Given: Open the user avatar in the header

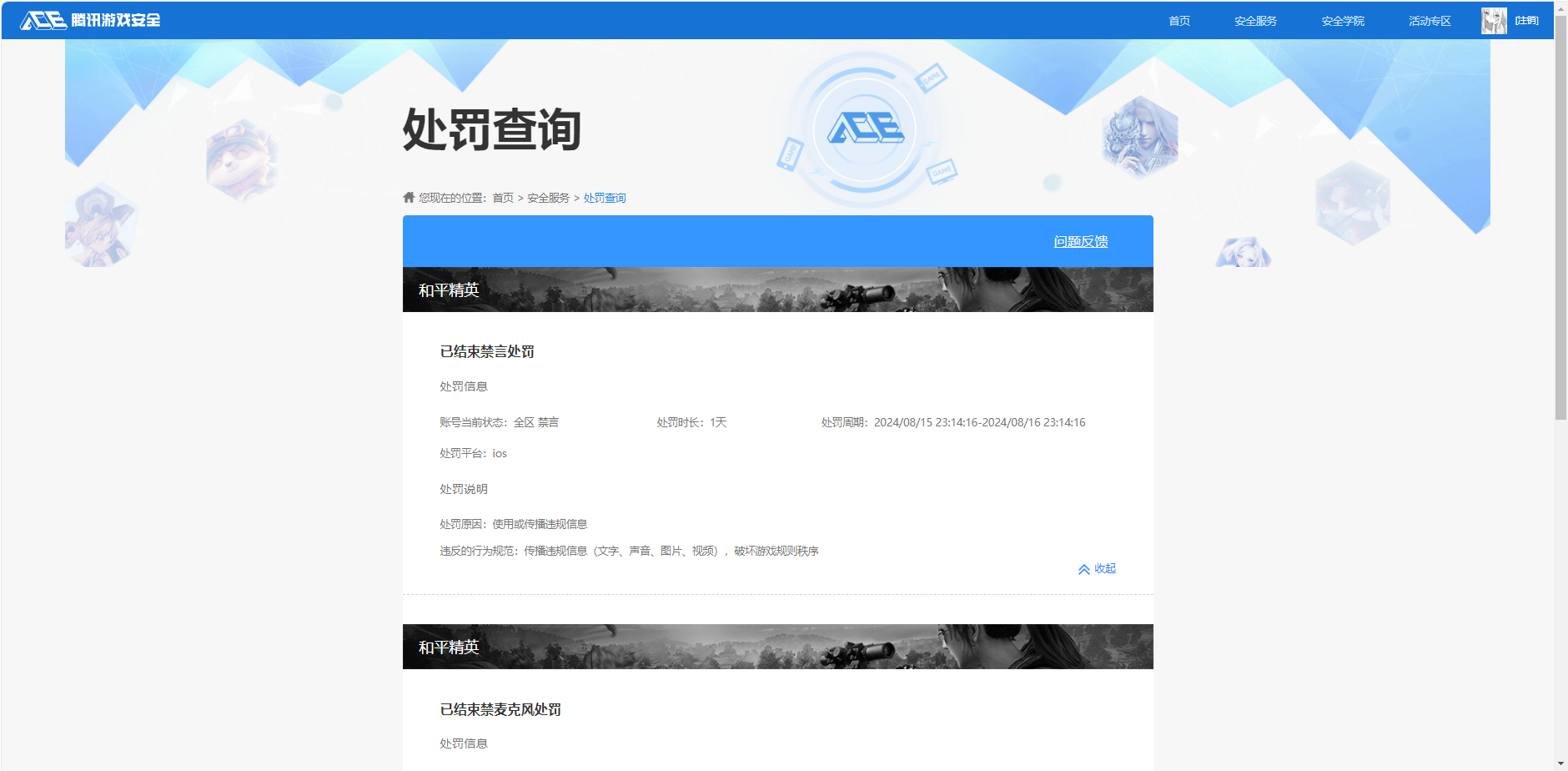Looking at the screenshot, I should coord(1493,21).
